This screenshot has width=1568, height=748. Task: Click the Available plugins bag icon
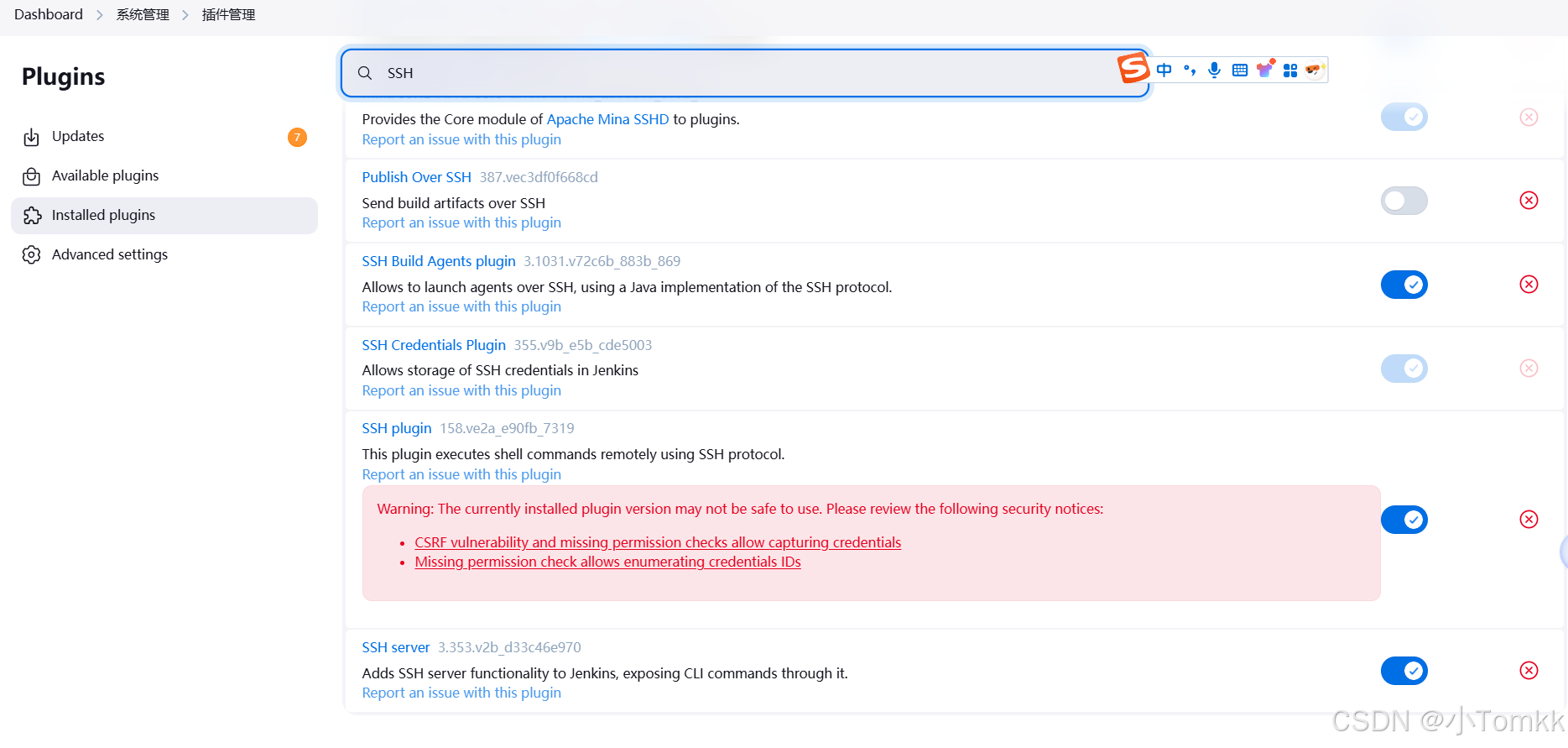point(32,176)
